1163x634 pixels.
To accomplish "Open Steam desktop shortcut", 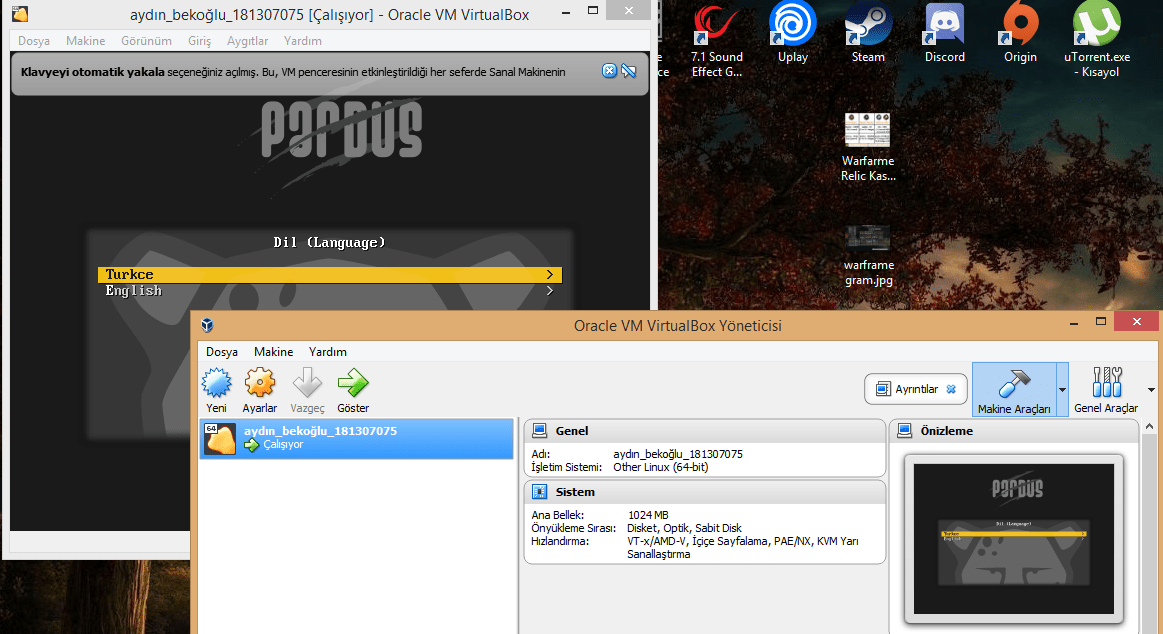I will coord(868,33).
